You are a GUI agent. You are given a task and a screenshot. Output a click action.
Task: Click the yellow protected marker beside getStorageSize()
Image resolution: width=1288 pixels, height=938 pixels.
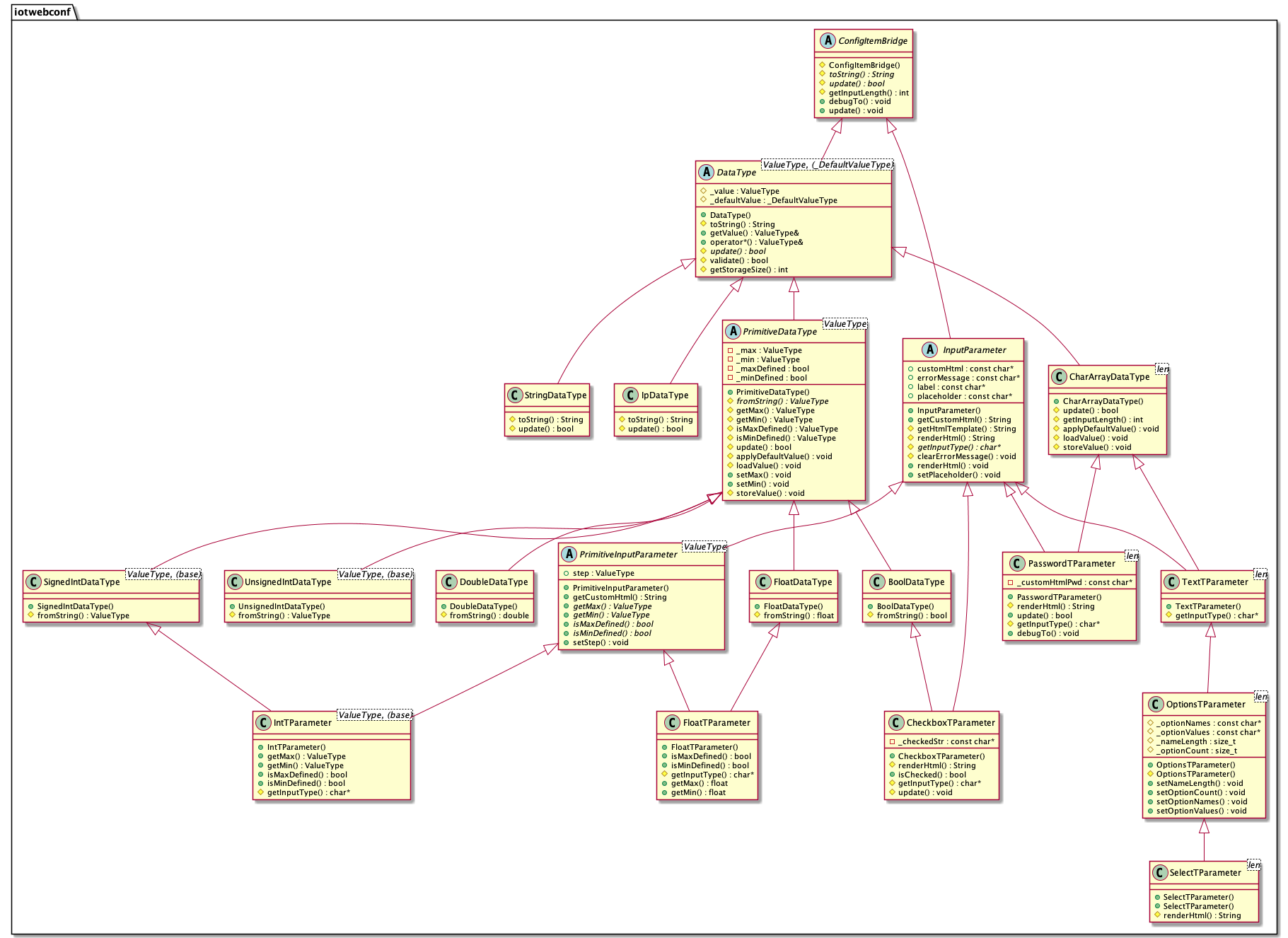pyautogui.click(x=704, y=270)
